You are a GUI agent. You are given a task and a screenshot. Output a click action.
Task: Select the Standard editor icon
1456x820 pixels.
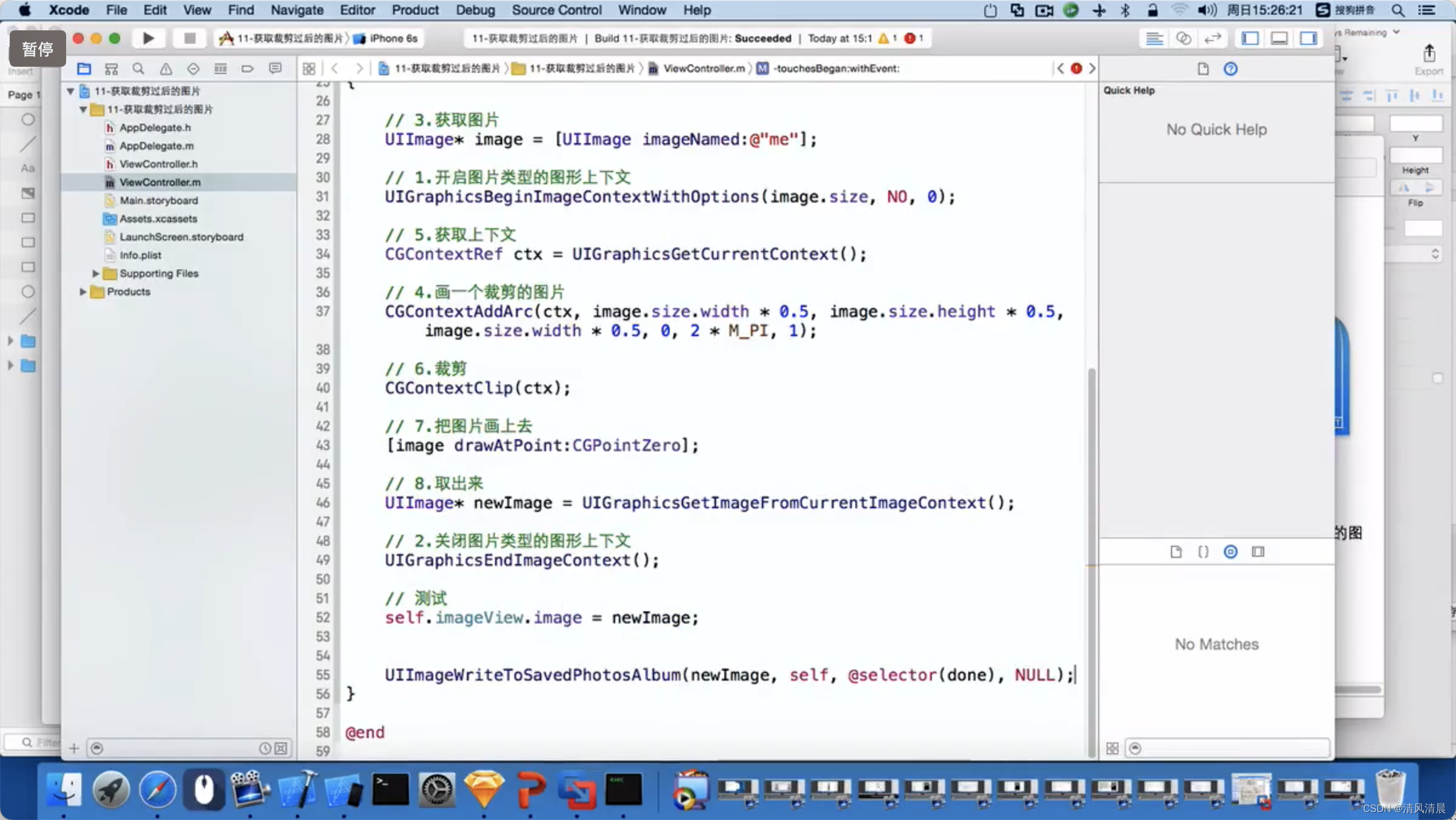click(x=1154, y=38)
